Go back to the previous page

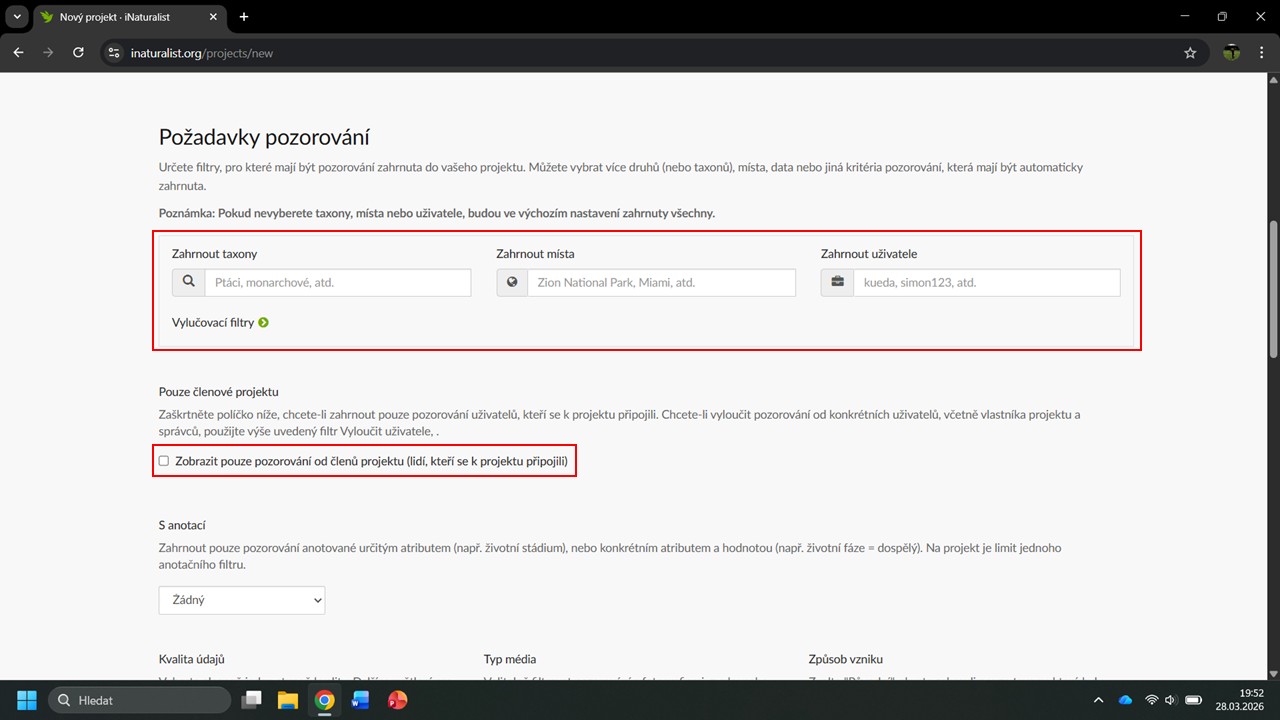click(x=18, y=53)
